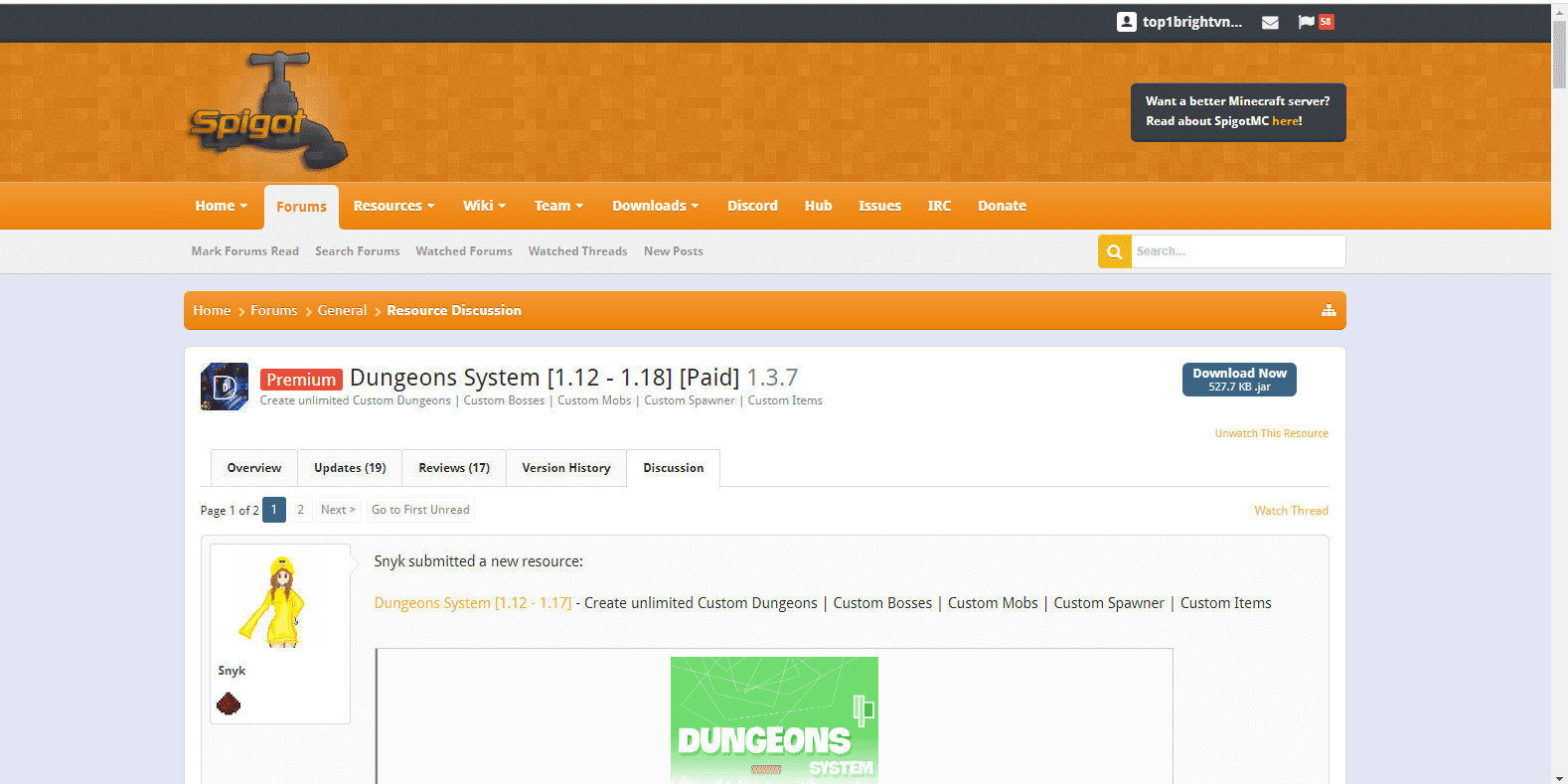Image resolution: width=1568 pixels, height=784 pixels.
Task: Open the Forums navigation tab
Action: [x=301, y=207]
